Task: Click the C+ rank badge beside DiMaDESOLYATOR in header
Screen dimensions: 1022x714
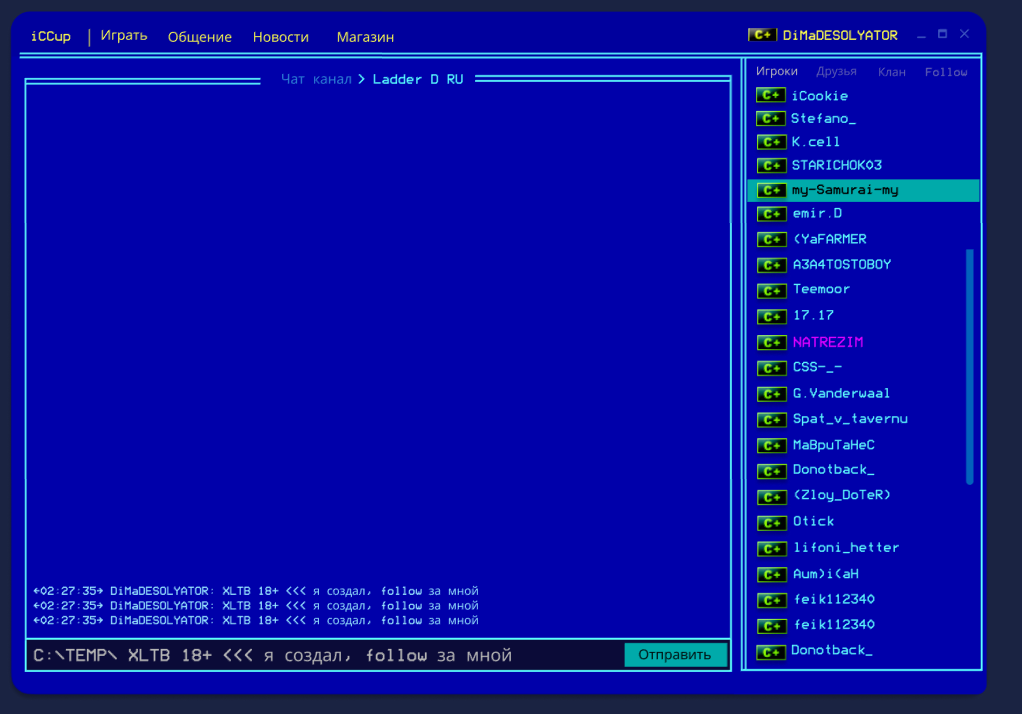Action: click(x=762, y=35)
